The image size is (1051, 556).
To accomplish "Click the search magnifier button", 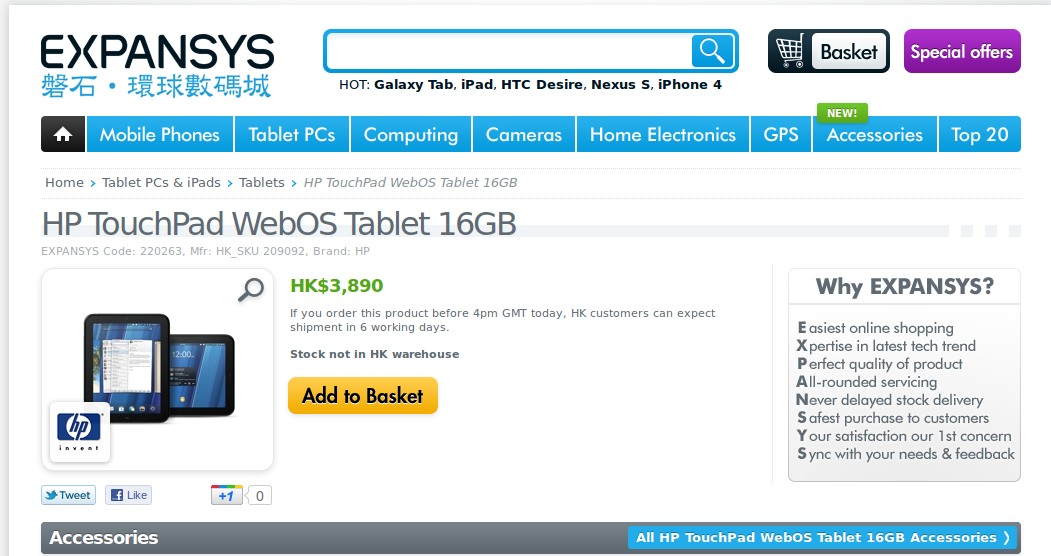I will [x=712, y=51].
